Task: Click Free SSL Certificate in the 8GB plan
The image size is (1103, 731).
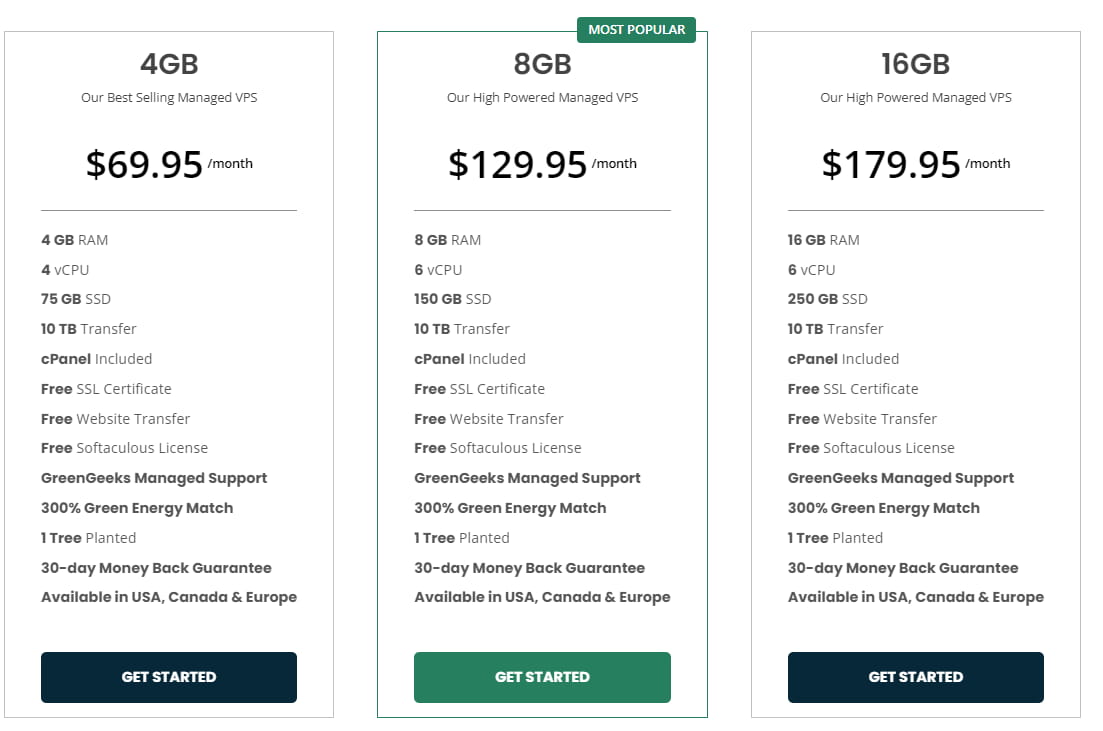Action: [479, 389]
